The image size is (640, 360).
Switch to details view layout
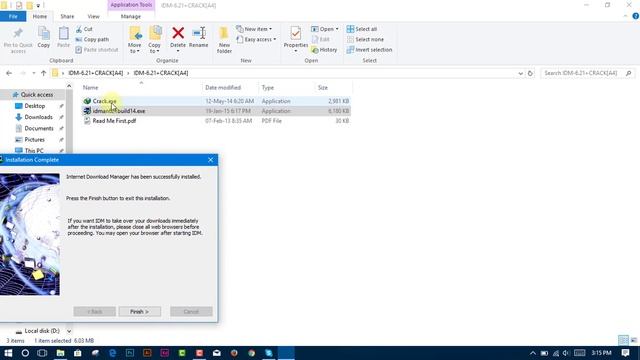[x=623, y=340]
